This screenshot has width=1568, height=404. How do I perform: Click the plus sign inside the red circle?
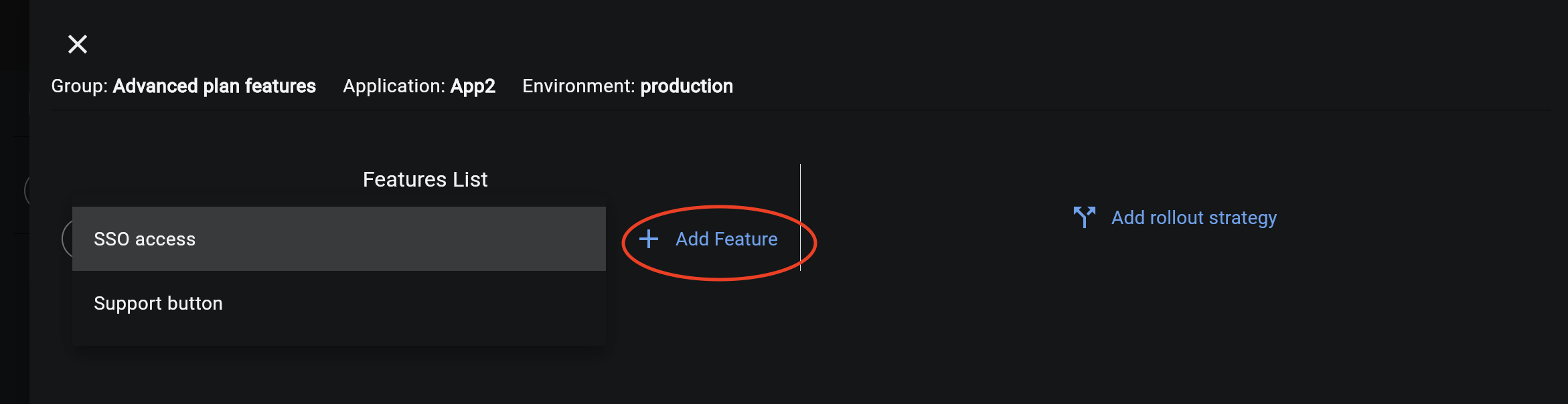click(x=647, y=239)
